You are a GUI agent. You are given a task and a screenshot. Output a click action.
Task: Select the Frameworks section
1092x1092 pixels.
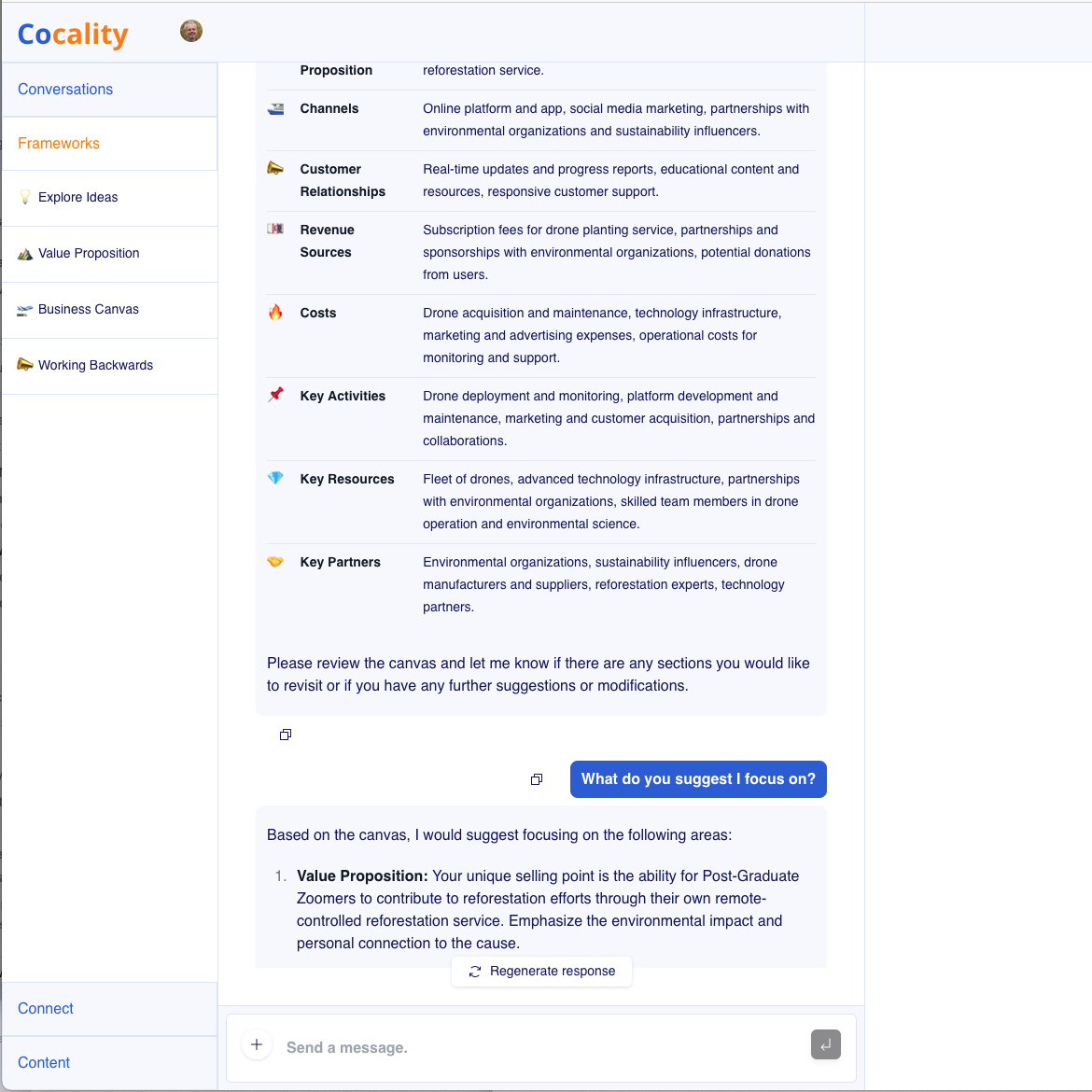tap(59, 144)
